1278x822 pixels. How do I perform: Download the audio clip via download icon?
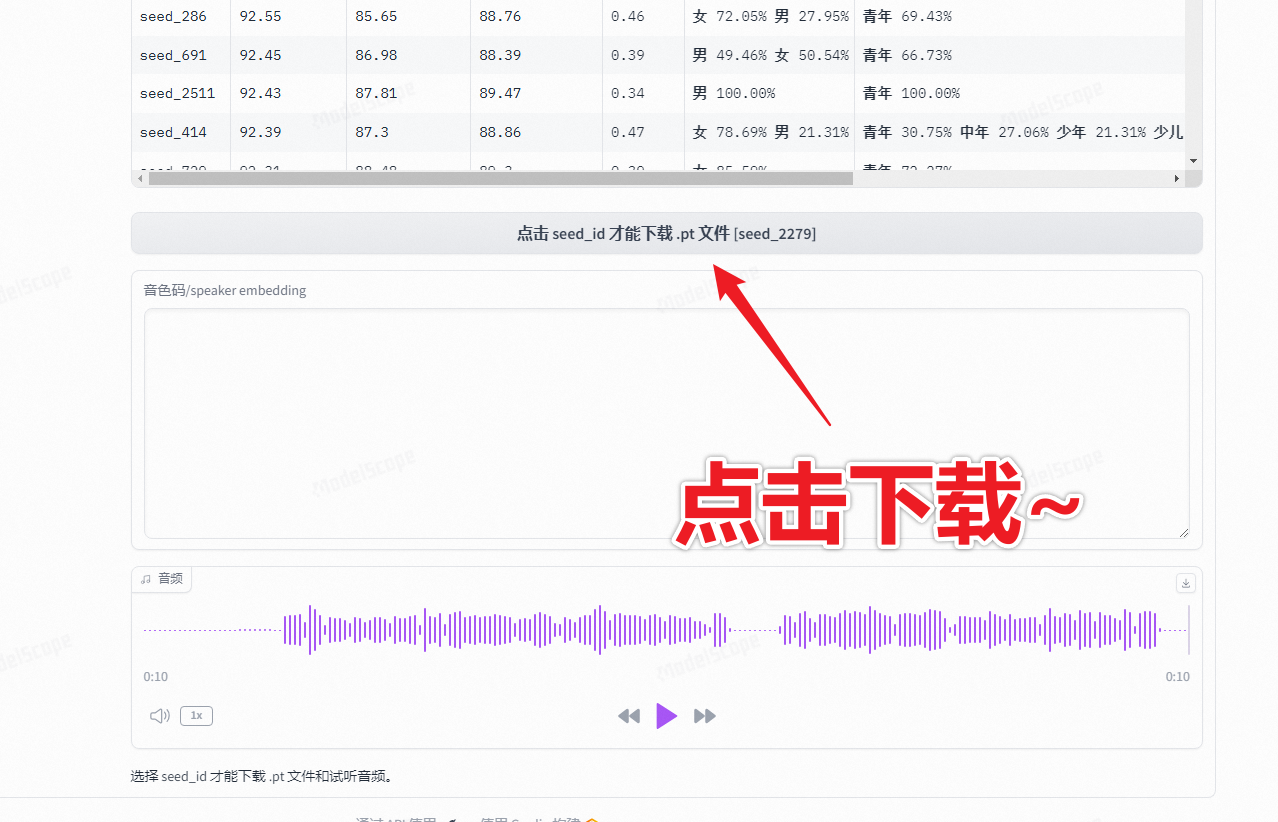coord(1185,583)
